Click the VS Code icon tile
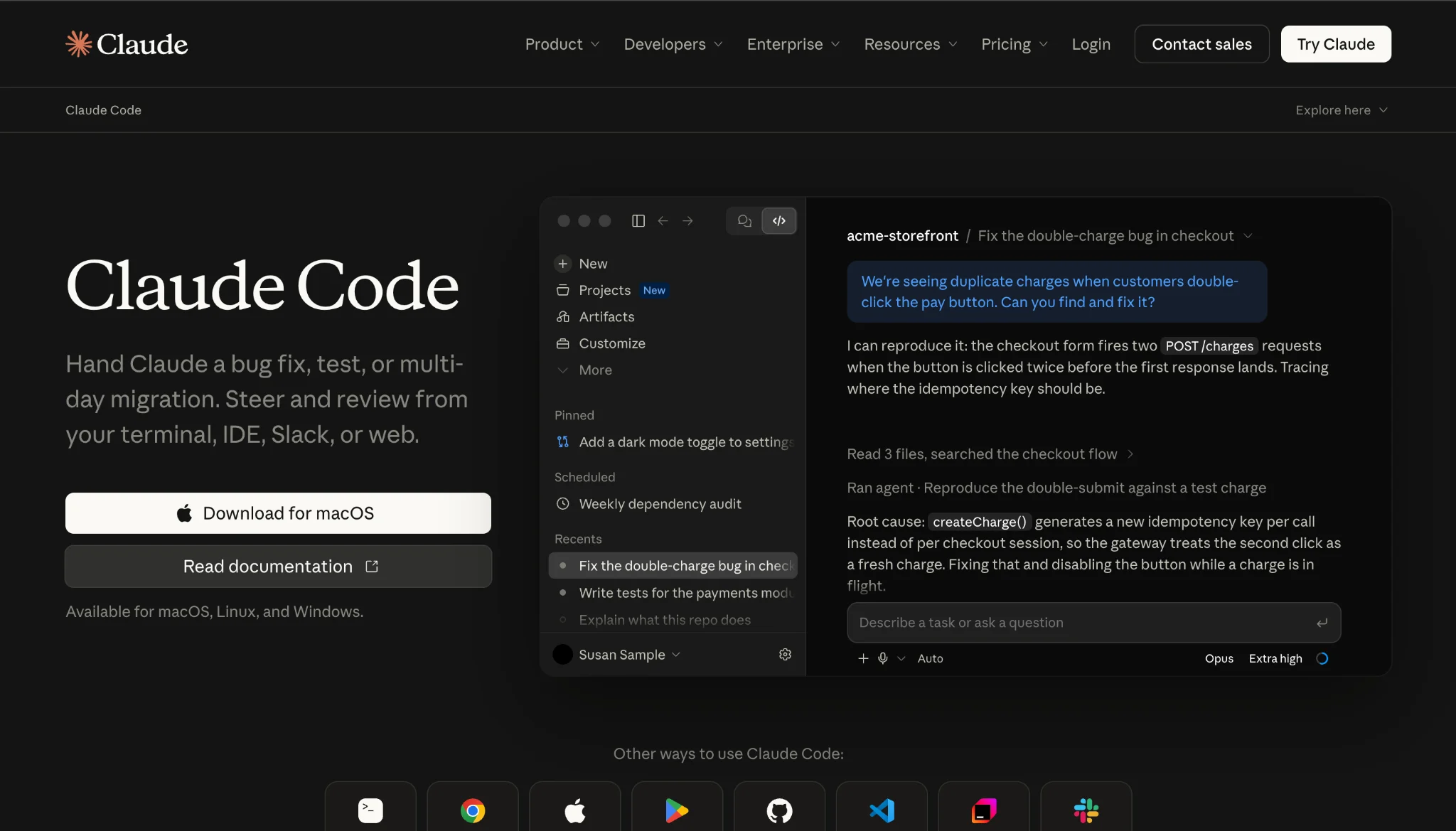The width and height of the screenshot is (1456, 831). (x=882, y=806)
